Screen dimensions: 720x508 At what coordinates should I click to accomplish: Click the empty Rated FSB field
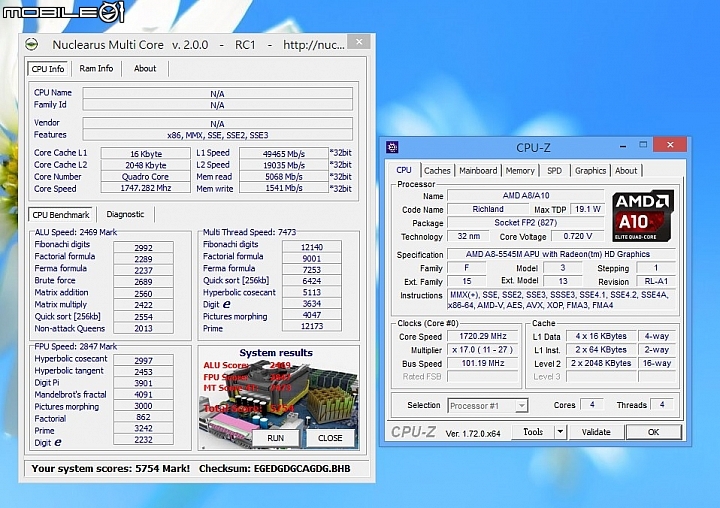click(x=483, y=377)
